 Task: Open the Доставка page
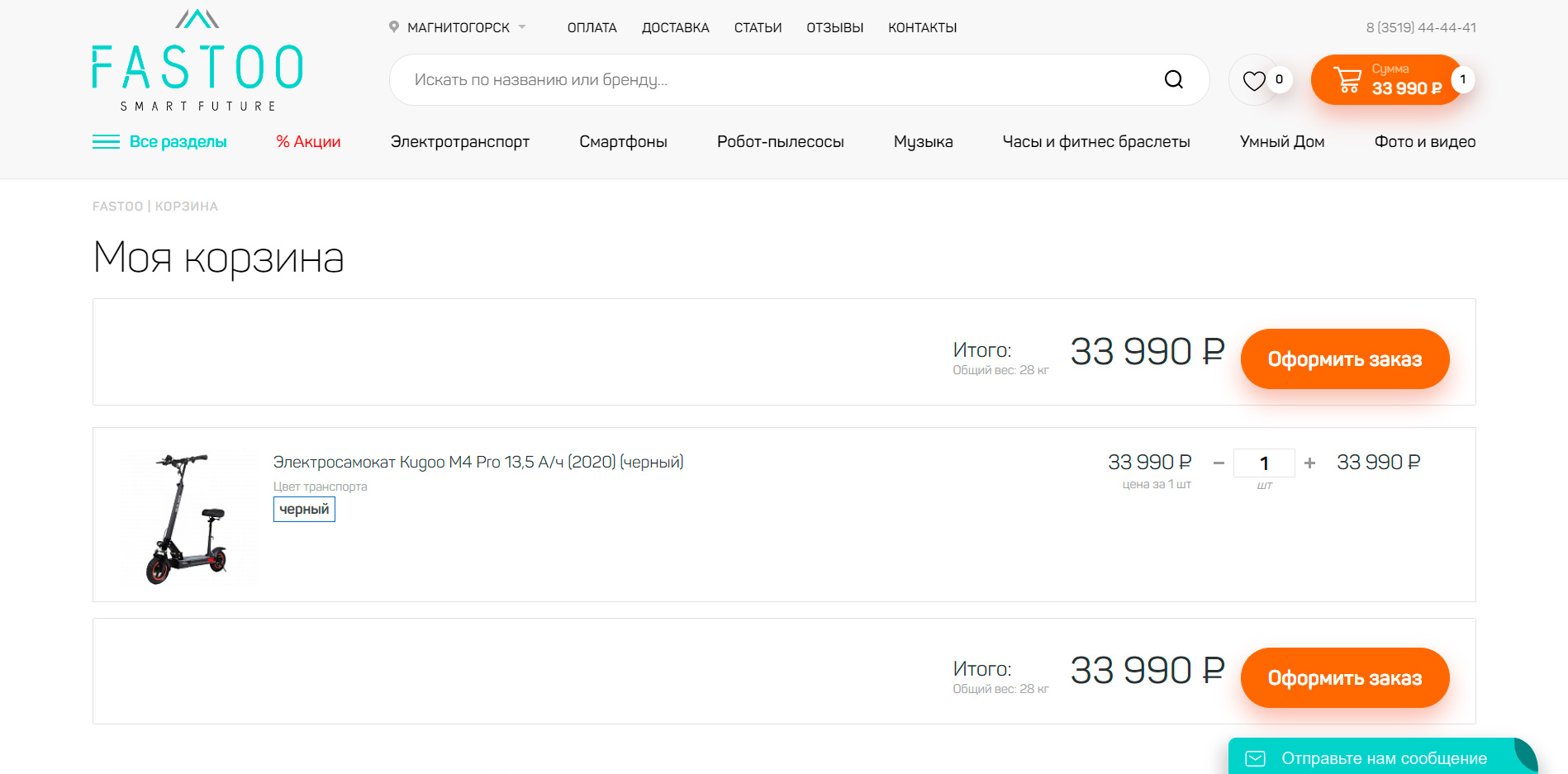point(675,28)
